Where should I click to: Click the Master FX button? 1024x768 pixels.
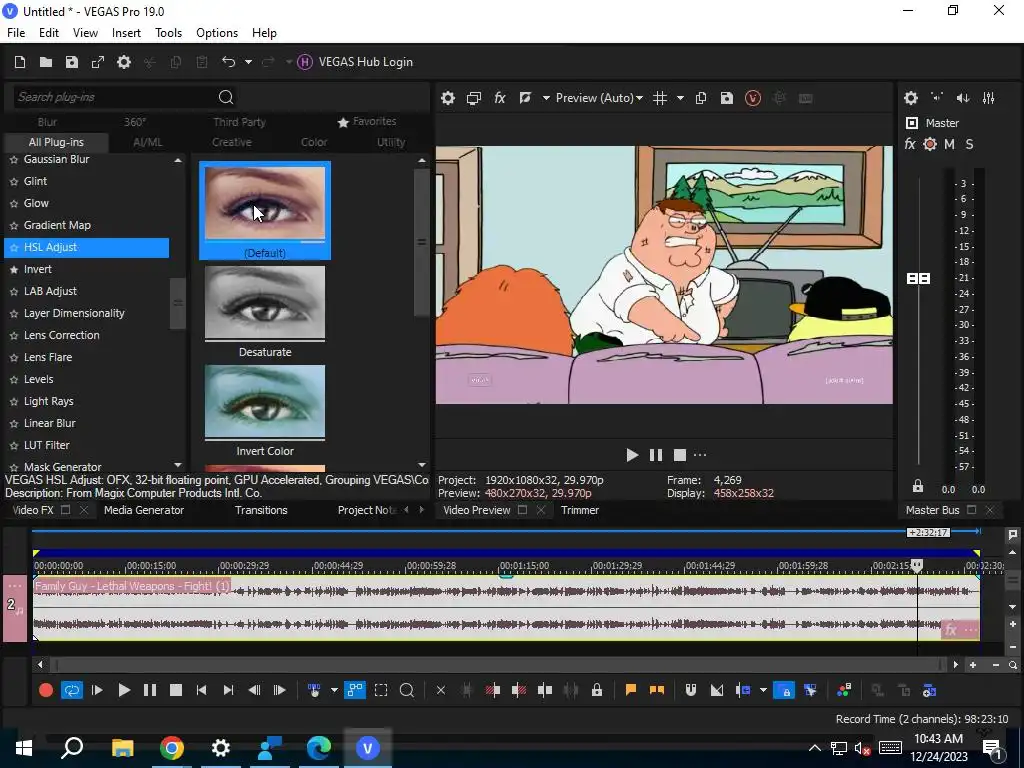(x=910, y=144)
